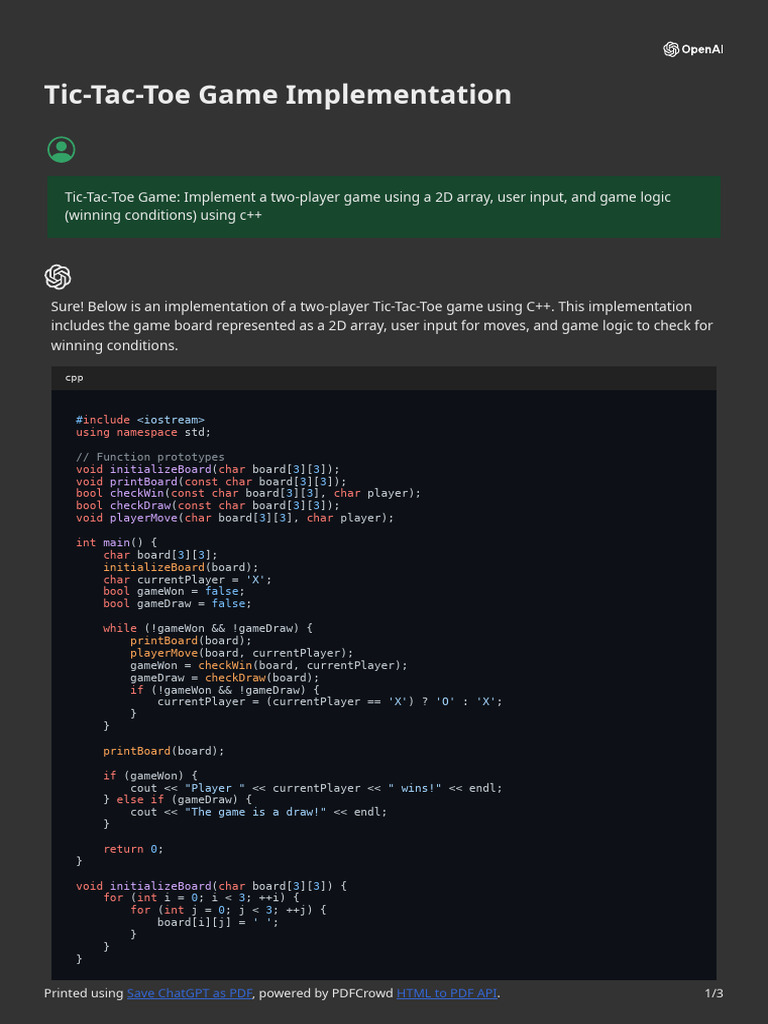Place cursor on the int main() line
This screenshot has height=1024, width=768.
(x=117, y=542)
